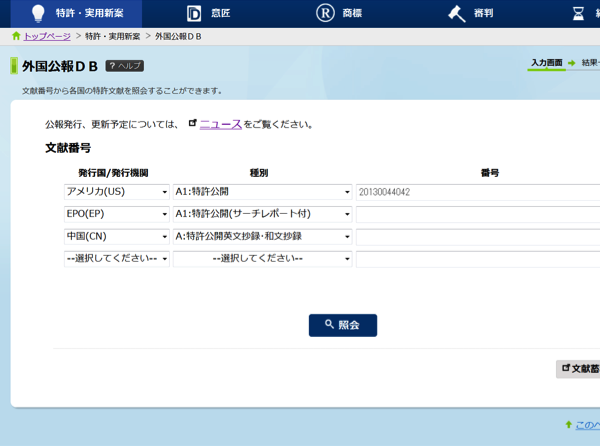The image size is (600, 446).
Task: Open the 意匠 design tab
Action: click(x=209, y=13)
